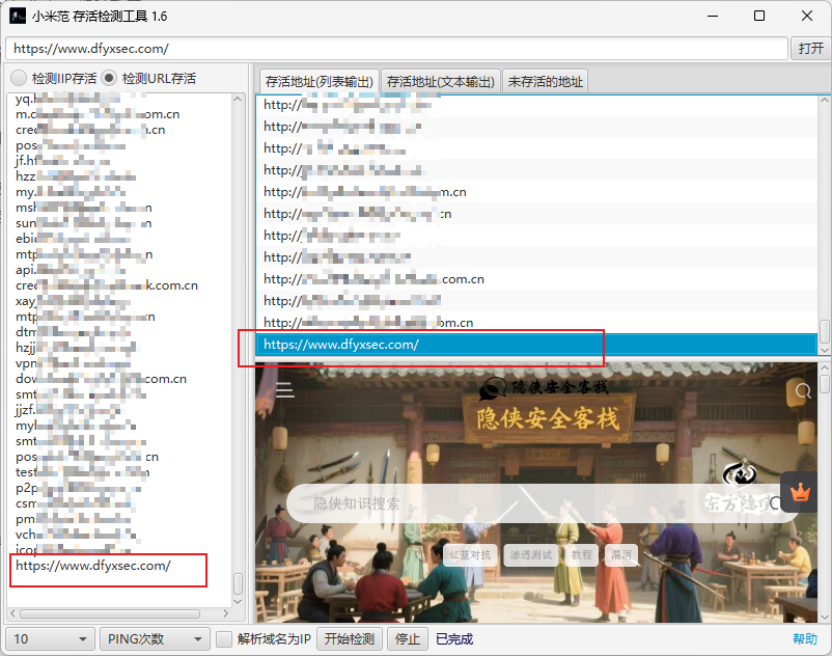Open the 帮助 link
Screen dimensions: 832x656
(x=805, y=639)
